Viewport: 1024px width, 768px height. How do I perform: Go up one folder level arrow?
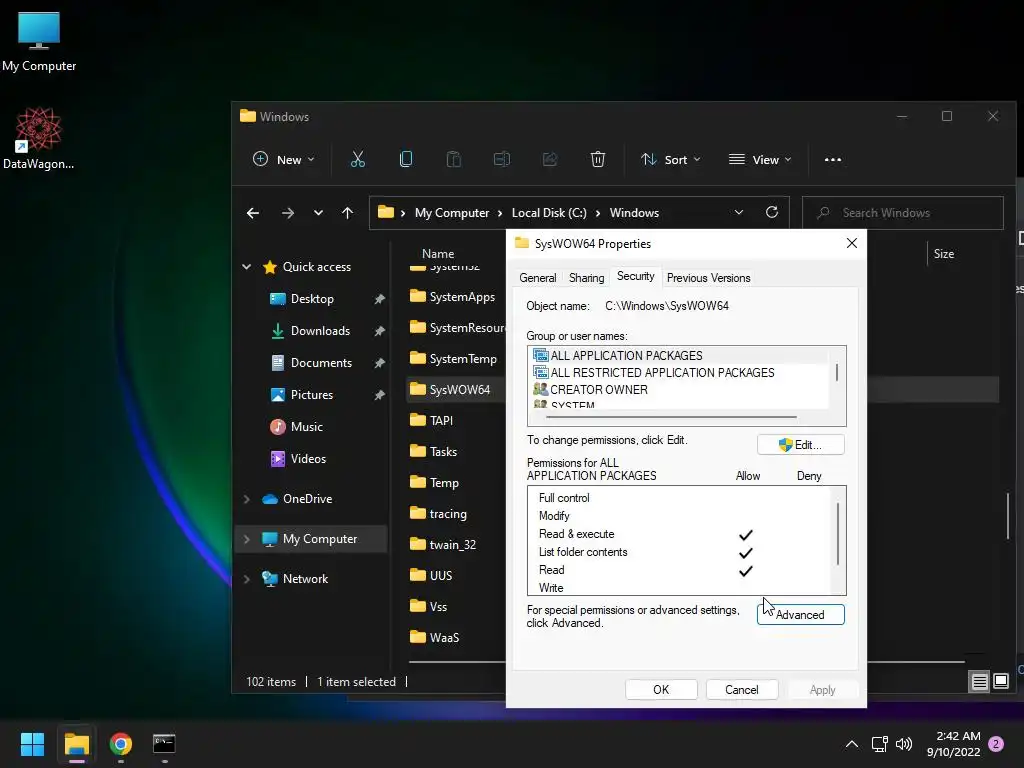(x=347, y=213)
